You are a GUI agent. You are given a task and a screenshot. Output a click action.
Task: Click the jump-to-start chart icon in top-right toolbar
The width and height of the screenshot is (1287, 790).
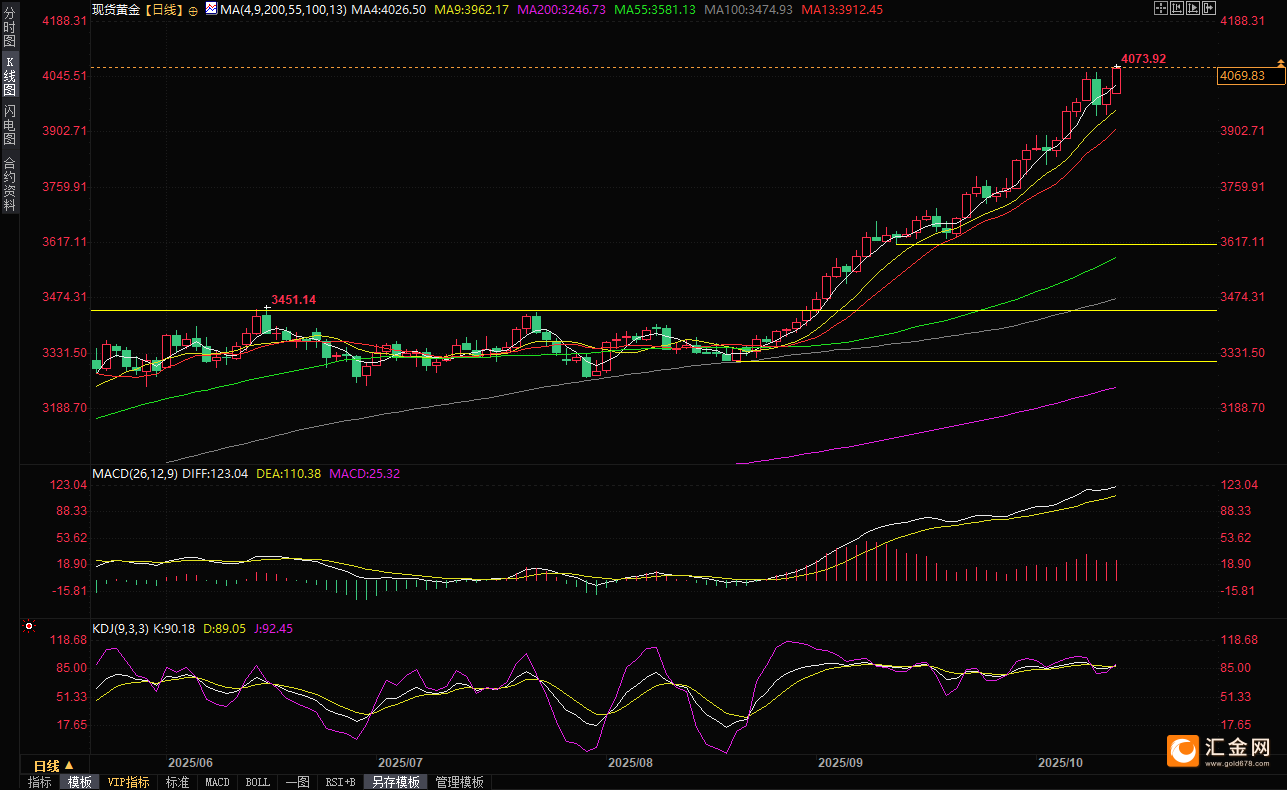(1179, 8)
